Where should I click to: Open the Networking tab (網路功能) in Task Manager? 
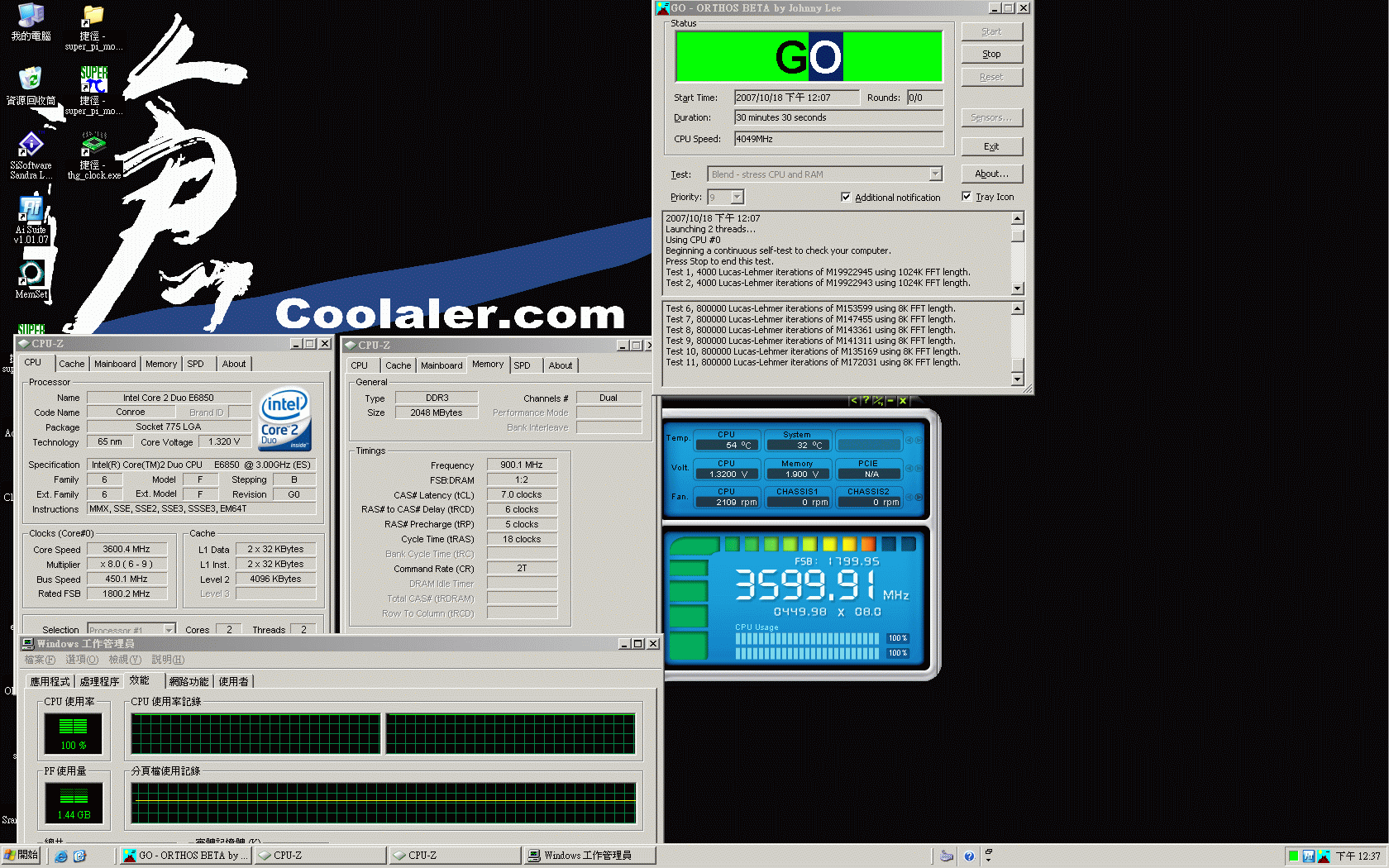tap(189, 681)
